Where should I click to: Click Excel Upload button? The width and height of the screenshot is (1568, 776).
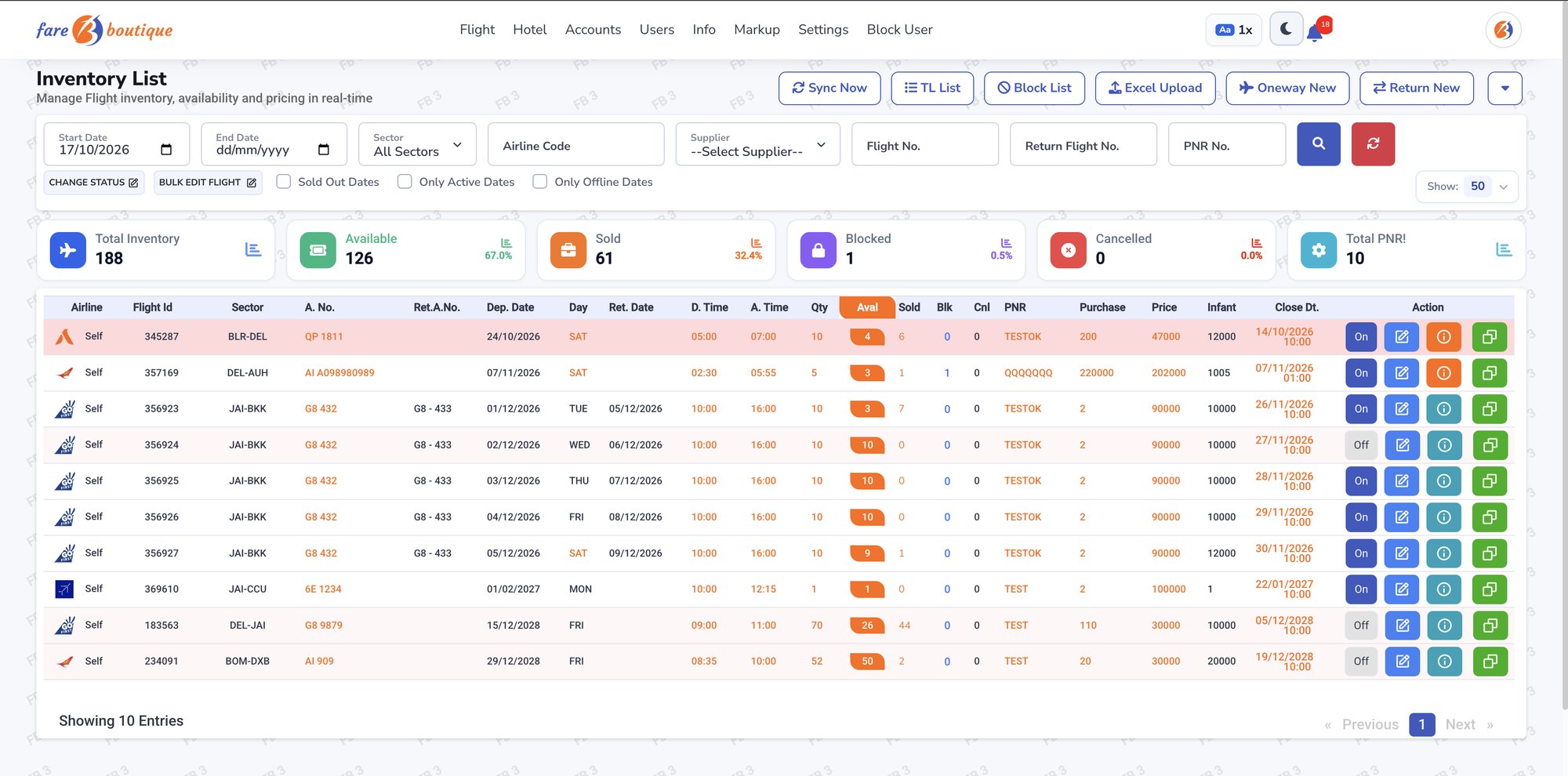click(x=1155, y=89)
